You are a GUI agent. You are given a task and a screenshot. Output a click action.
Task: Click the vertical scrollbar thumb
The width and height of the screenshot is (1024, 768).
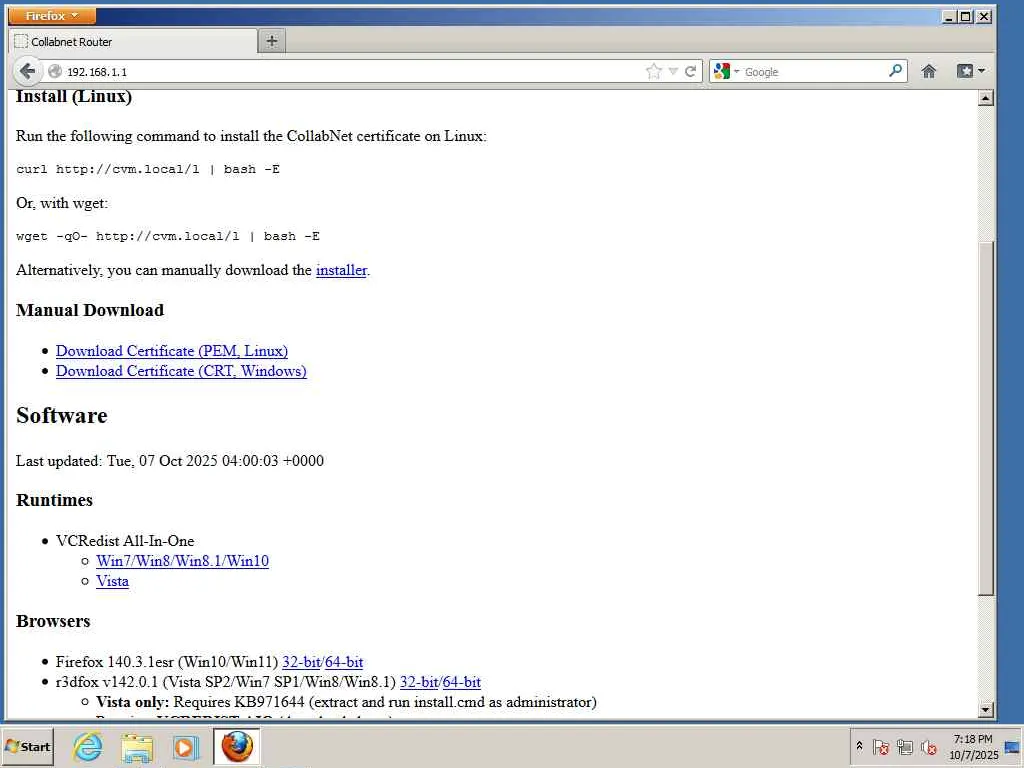pos(985,418)
